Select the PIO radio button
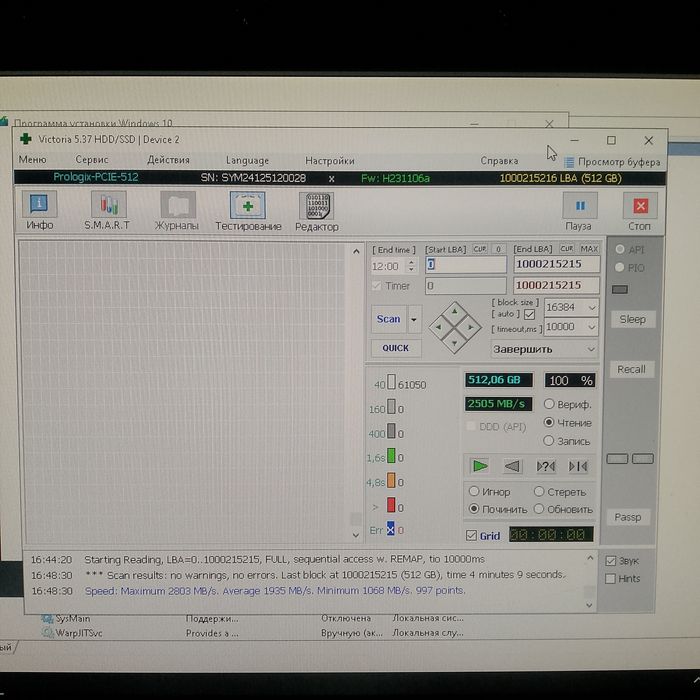Viewport: 700px width, 700px height. click(620, 267)
